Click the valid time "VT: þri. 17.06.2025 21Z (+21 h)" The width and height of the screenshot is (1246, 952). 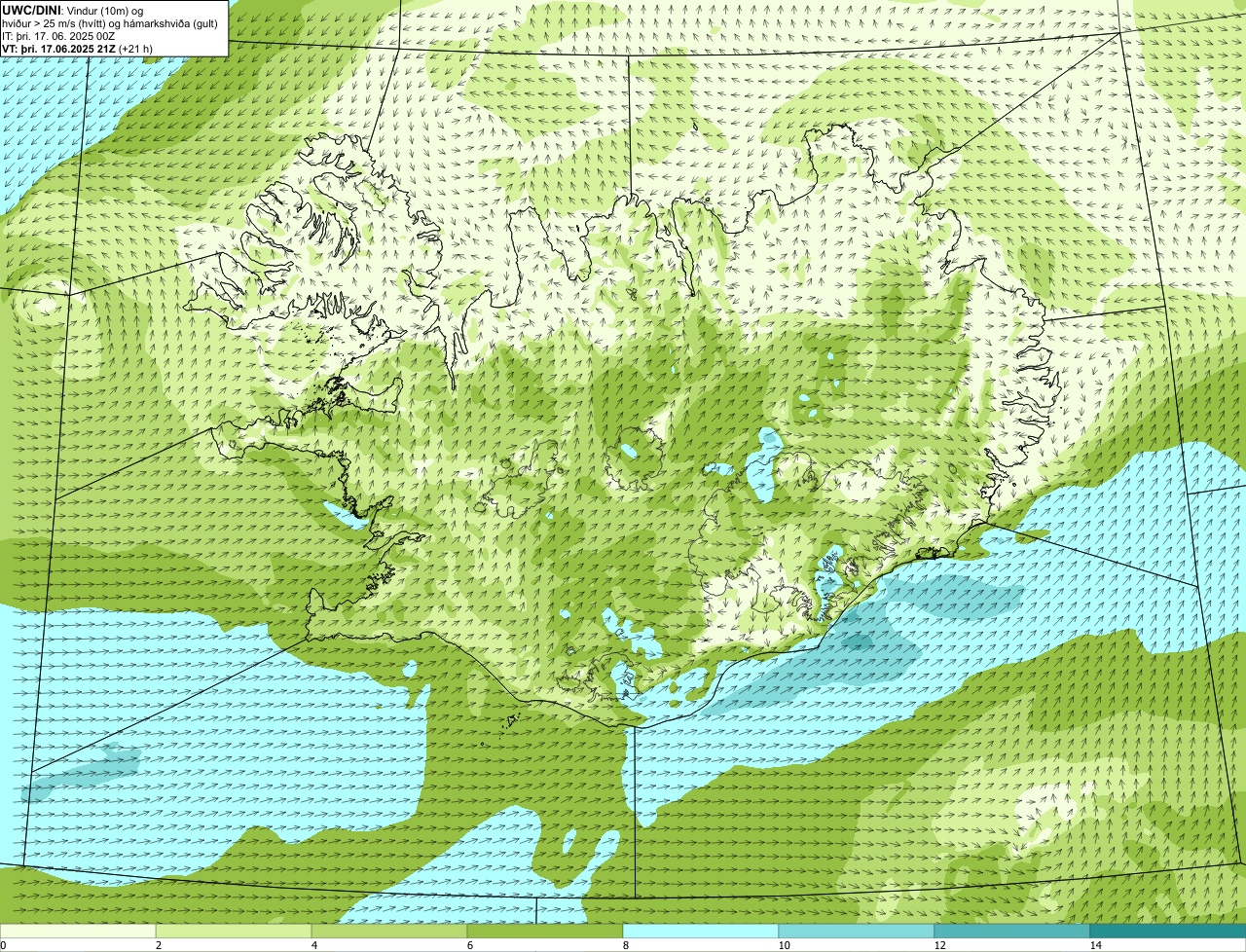pyautogui.click(x=77, y=48)
